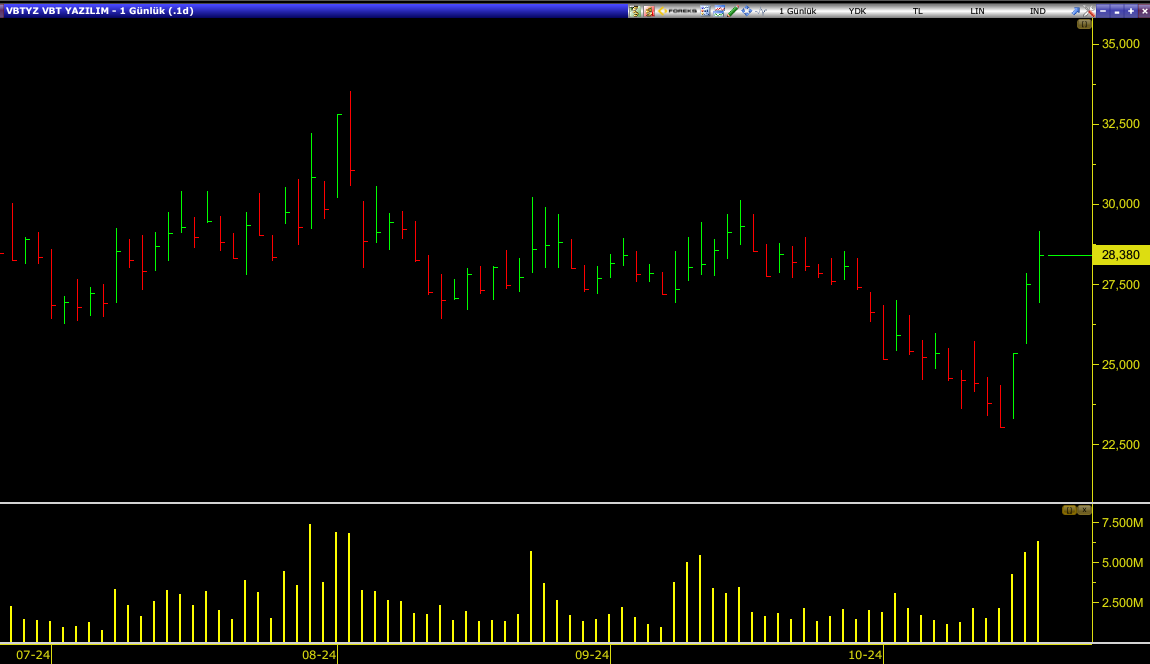Close the volume panel with x button
Screen dimensions: 1150x664
(x=1084, y=510)
